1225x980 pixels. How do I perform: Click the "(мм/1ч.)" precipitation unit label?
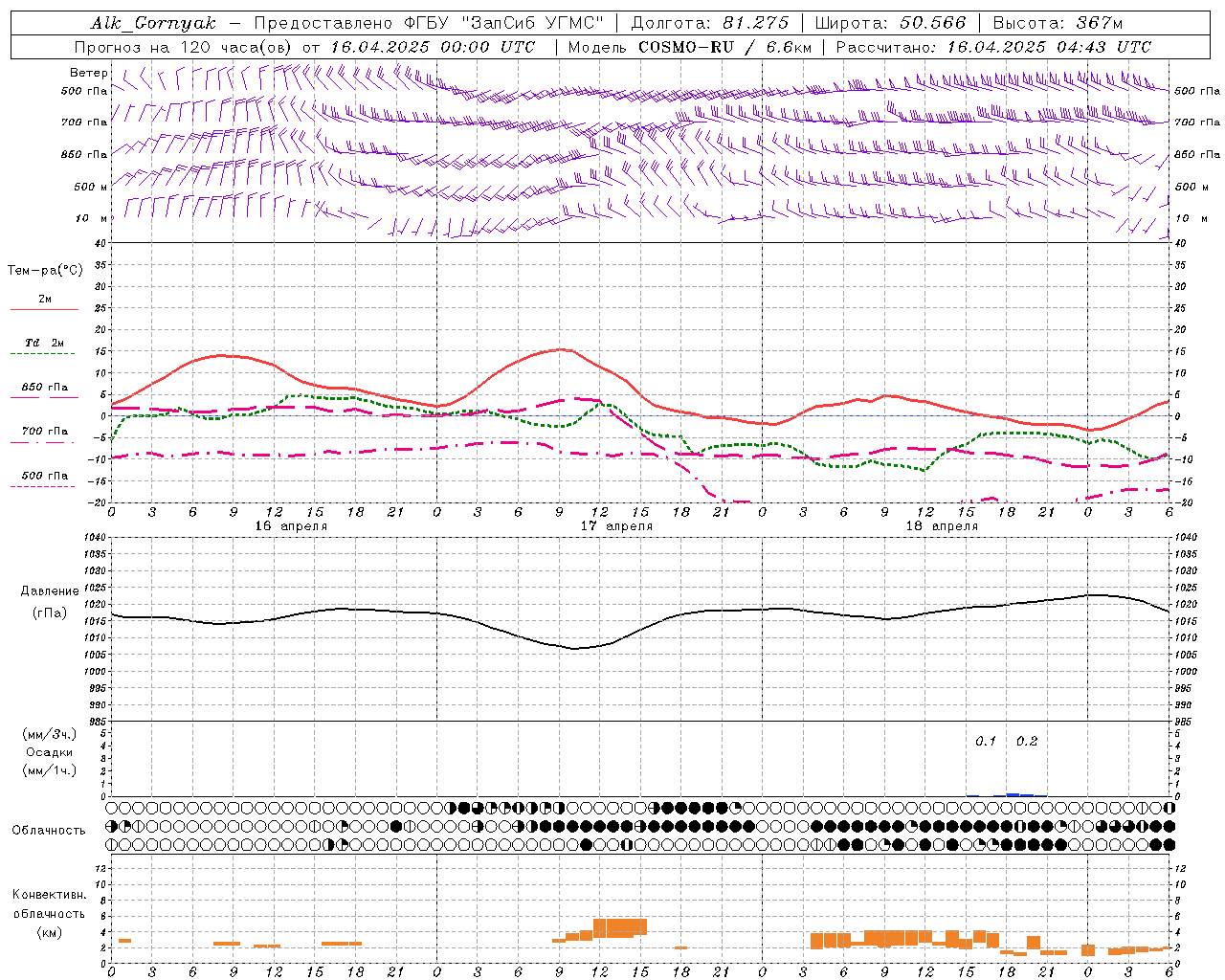click(49, 770)
